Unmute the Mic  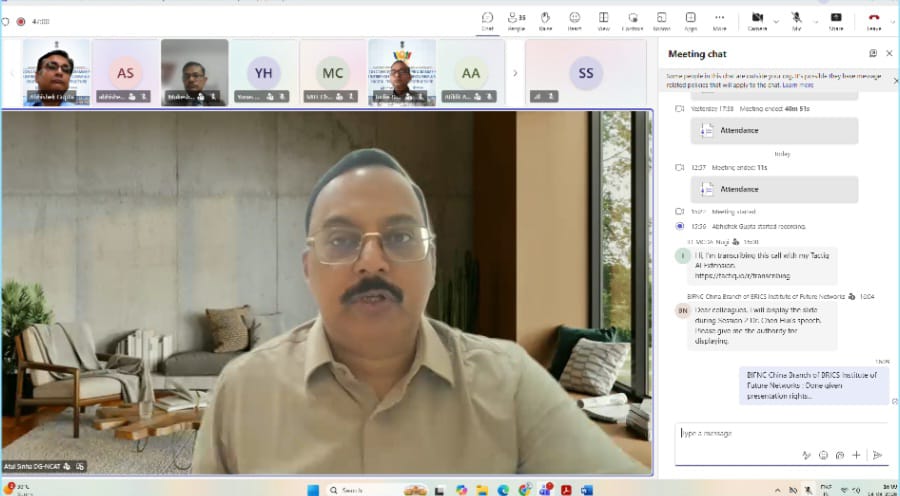797,21
